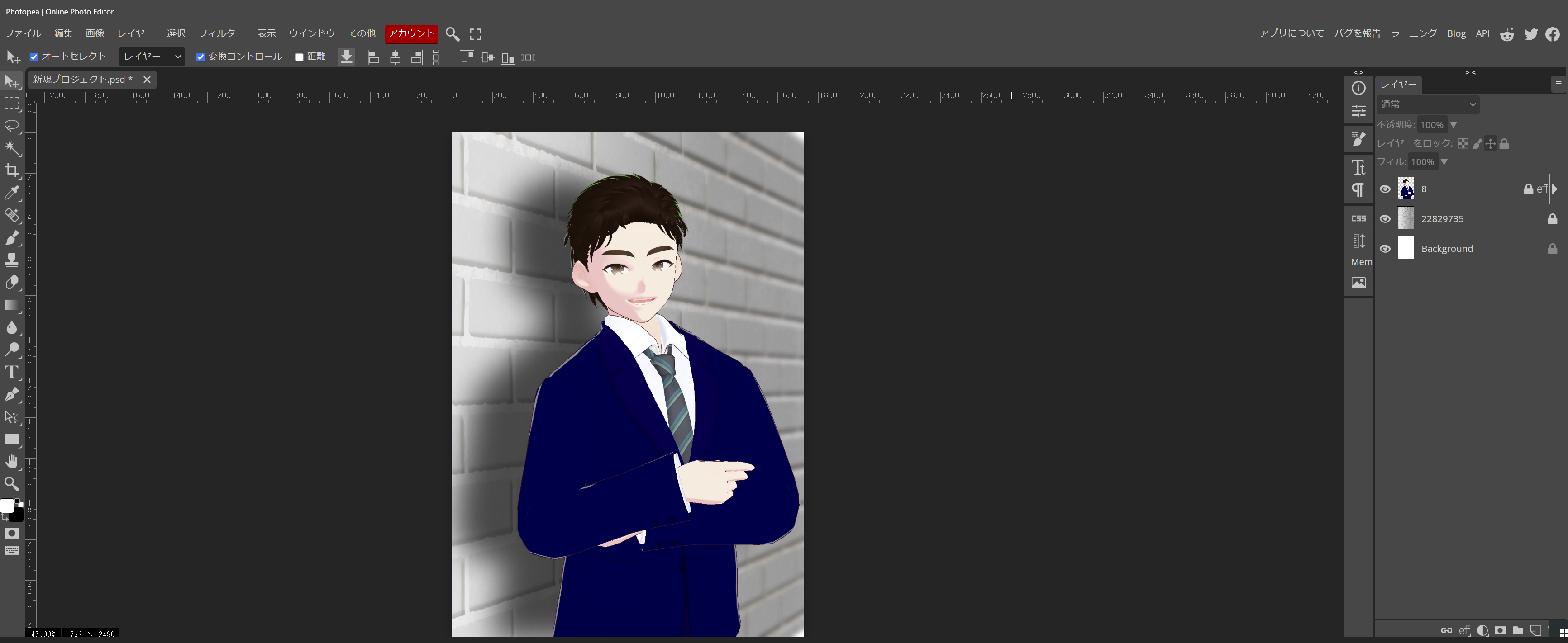The width and height of the screenshot is (1568, 643).
Task: Enable the 距離 checkbox
Action: click(299, 57)
